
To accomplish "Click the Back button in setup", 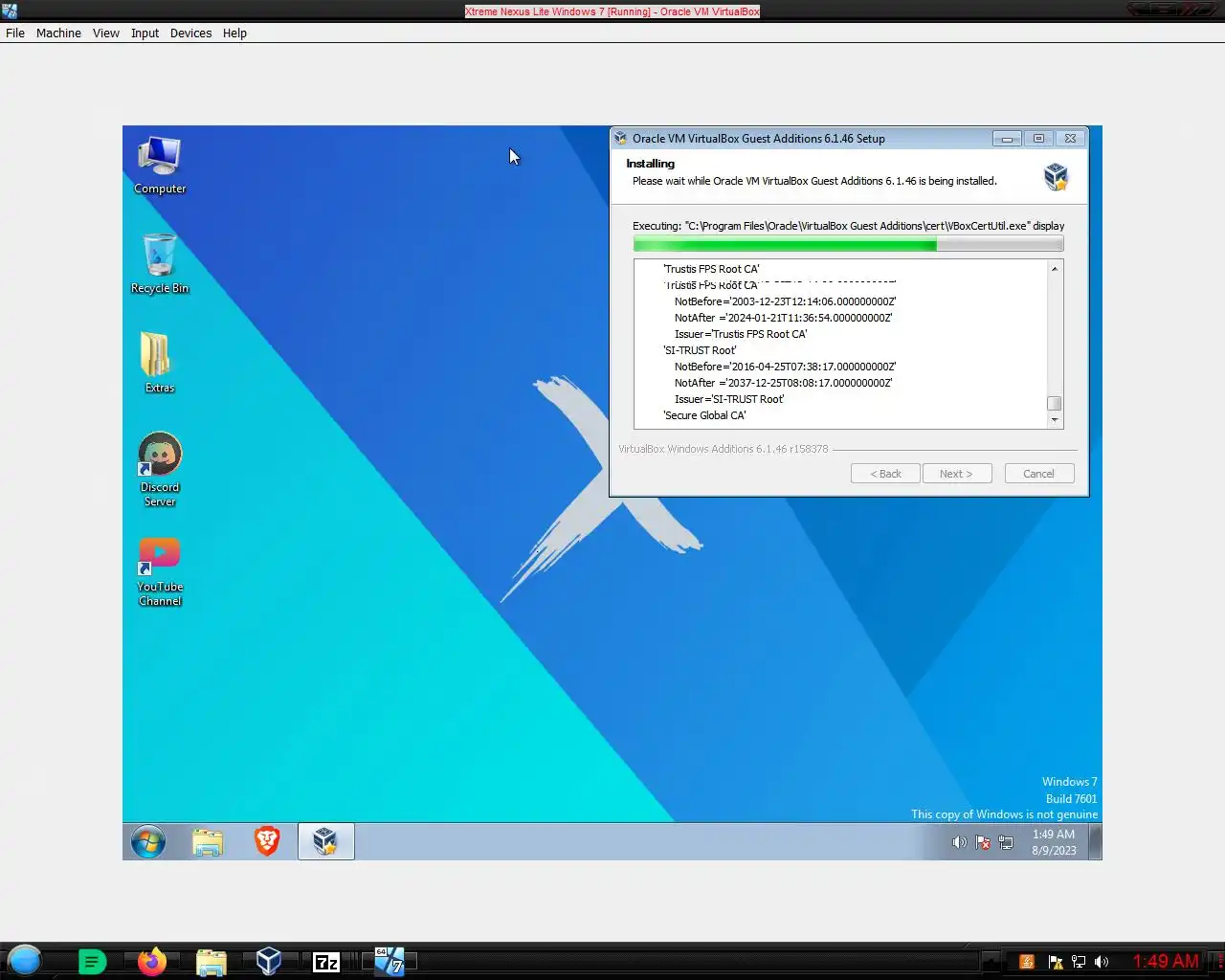I will [x=885, y=474].
